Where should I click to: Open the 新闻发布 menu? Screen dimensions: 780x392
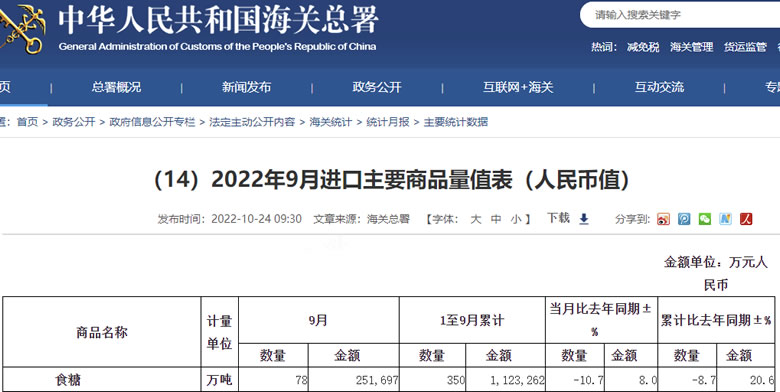[247, 87]
